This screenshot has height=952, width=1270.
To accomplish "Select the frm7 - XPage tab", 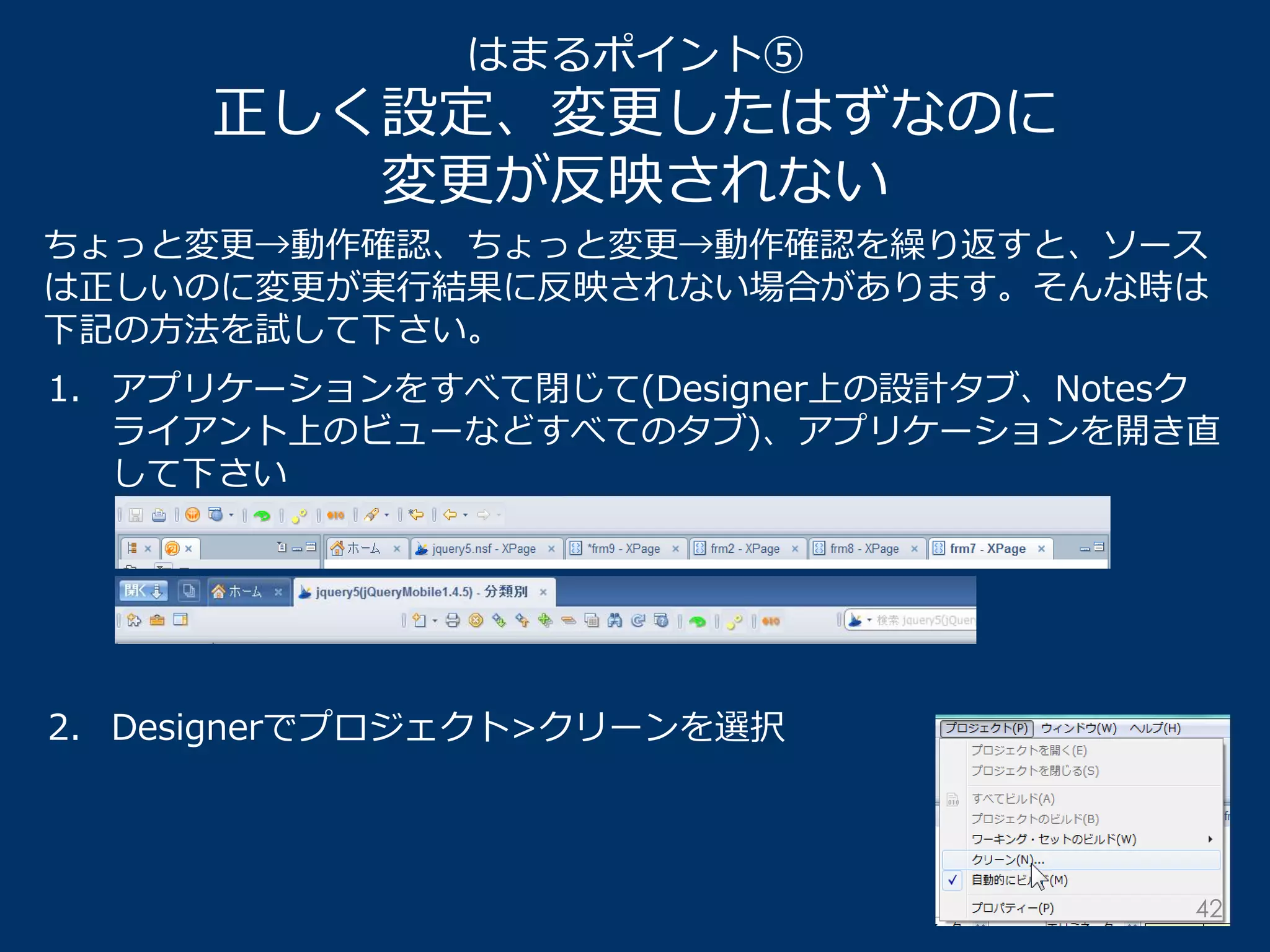I will pyautogui.click(x=988, y=549).
